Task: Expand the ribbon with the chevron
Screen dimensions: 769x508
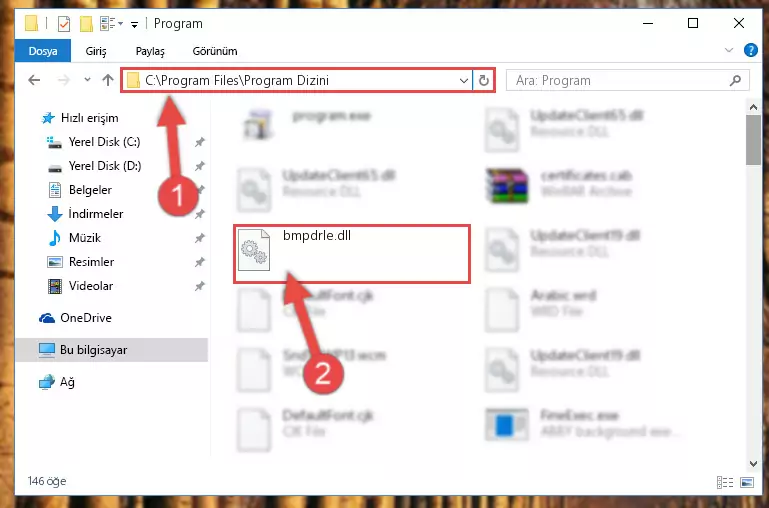Action: pyautogui.click(x=729, y=50)
